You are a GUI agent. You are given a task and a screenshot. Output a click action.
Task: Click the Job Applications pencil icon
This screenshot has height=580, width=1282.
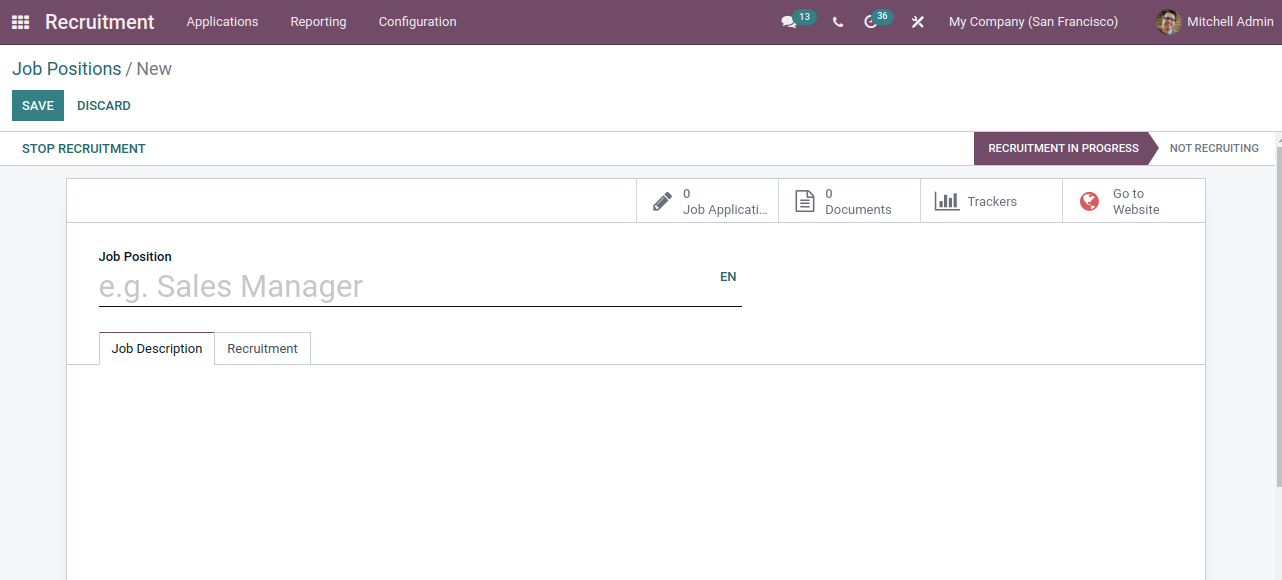[x=662, y=201]
